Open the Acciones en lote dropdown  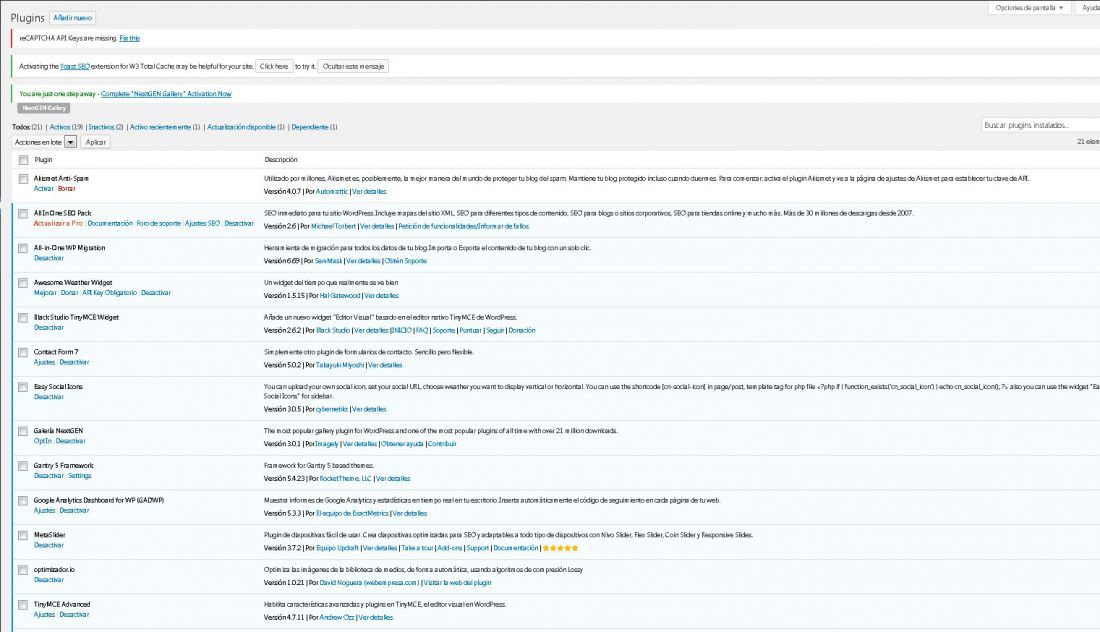point(45,142)
